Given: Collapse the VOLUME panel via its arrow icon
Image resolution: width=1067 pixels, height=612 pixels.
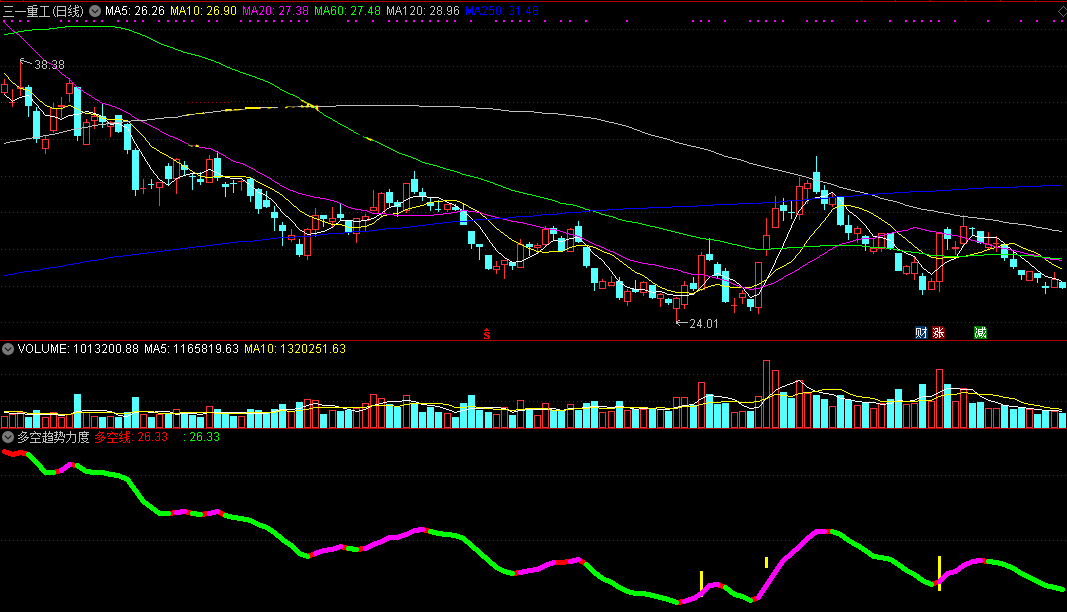Looking at the screenshot, I should click(x=8, y=349).
